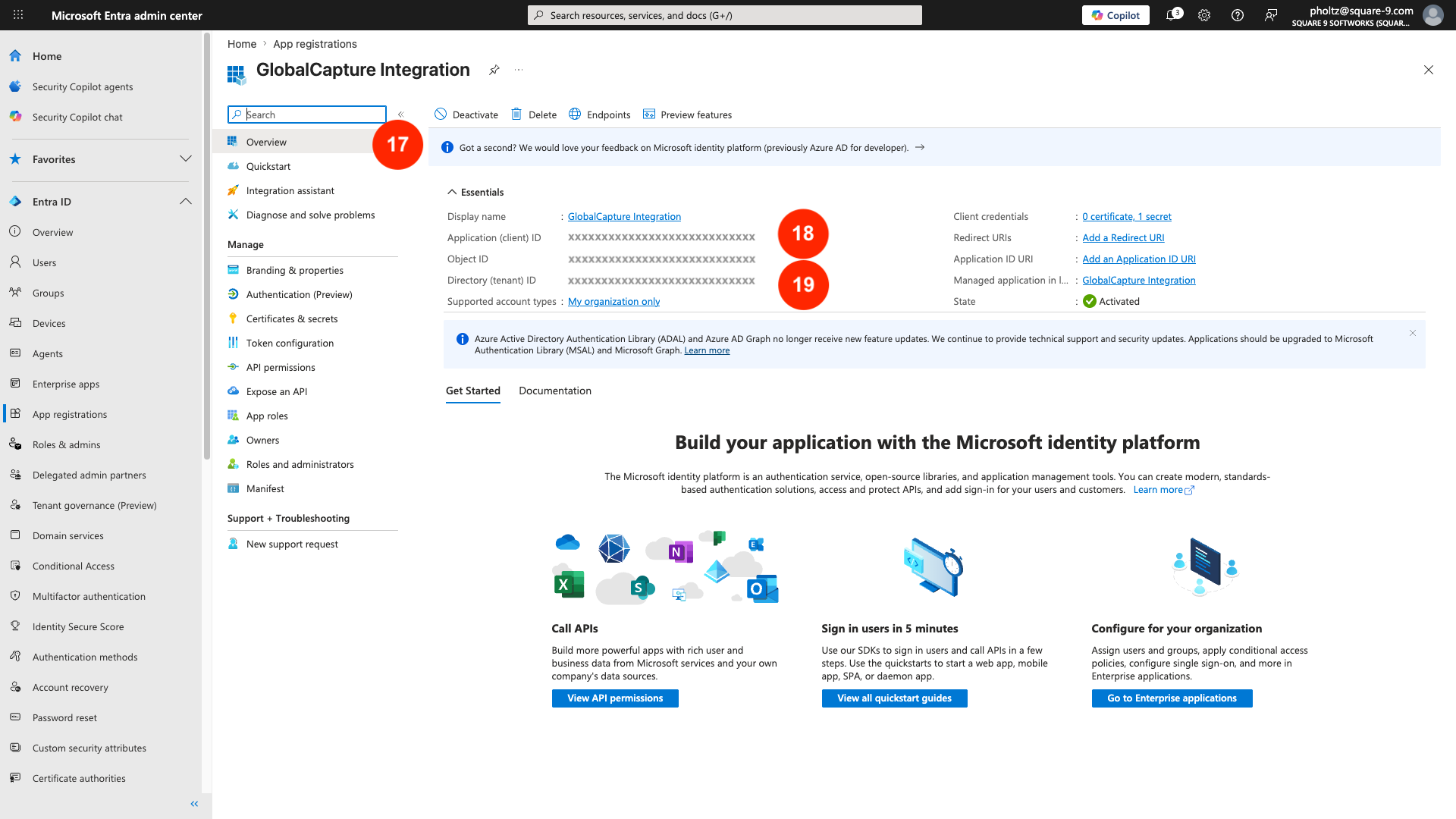Open Token configuration
The width and height of the screenshot is (1456, 819).
pyautogui.click(x=290, y=343)
